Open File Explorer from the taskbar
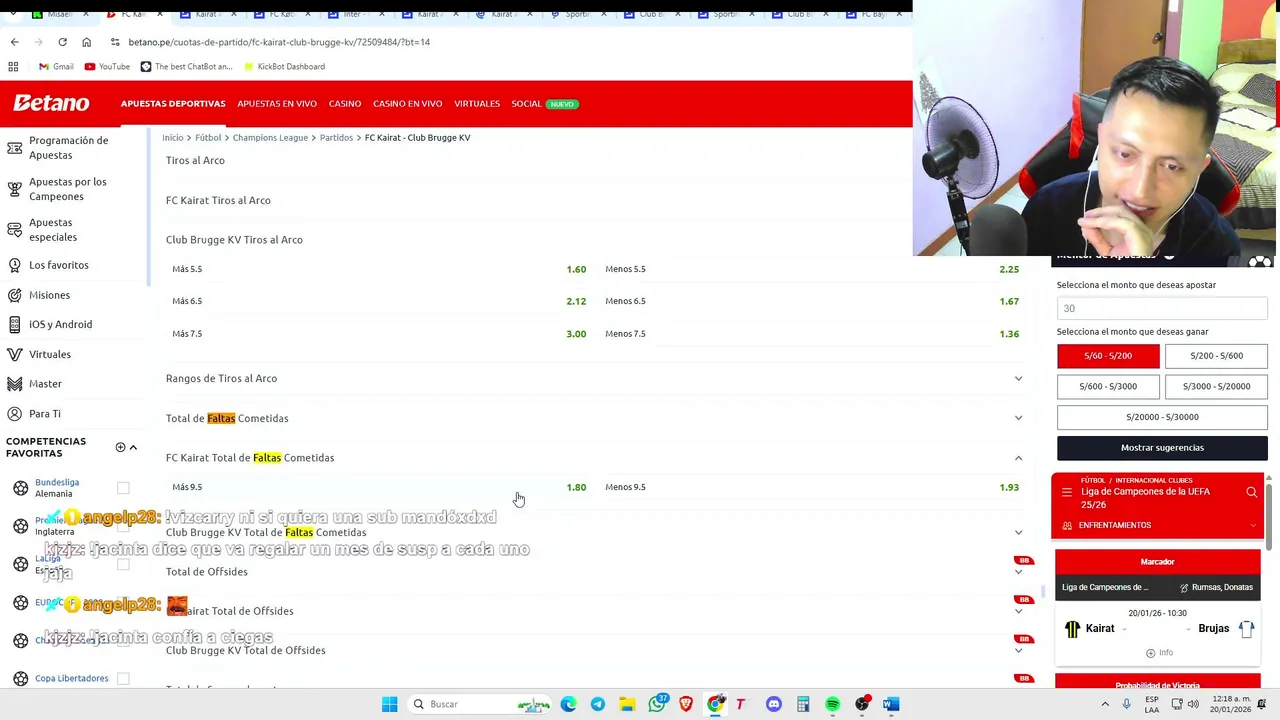Viewport: 1280px width, 720px height. (x=627, y=704)
